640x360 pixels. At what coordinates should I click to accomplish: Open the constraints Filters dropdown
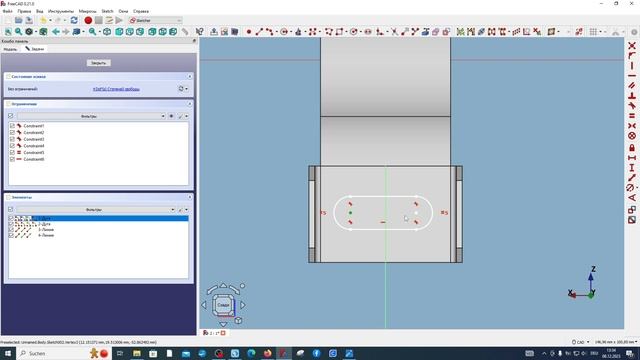point(91,116)
